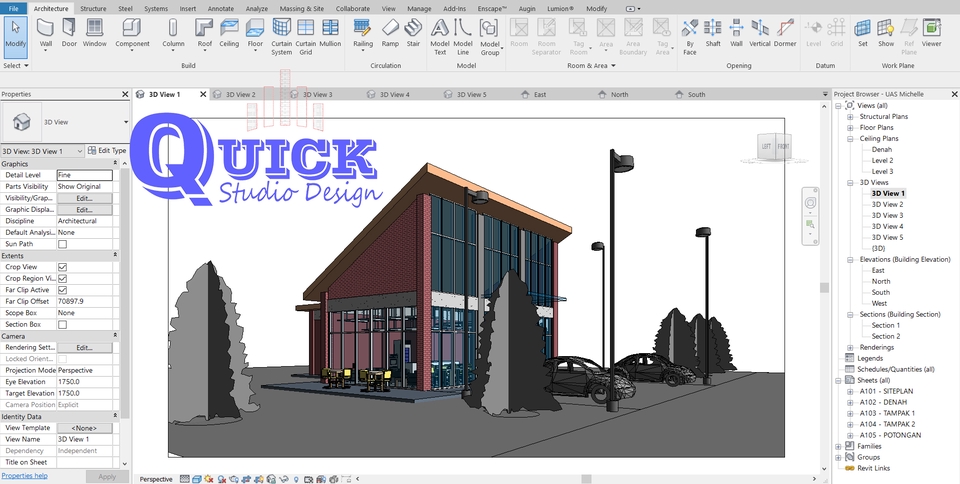Select the Show work plane tool
Screen dimensions: 960x484
pyautogui.click(x=886, y=34)
